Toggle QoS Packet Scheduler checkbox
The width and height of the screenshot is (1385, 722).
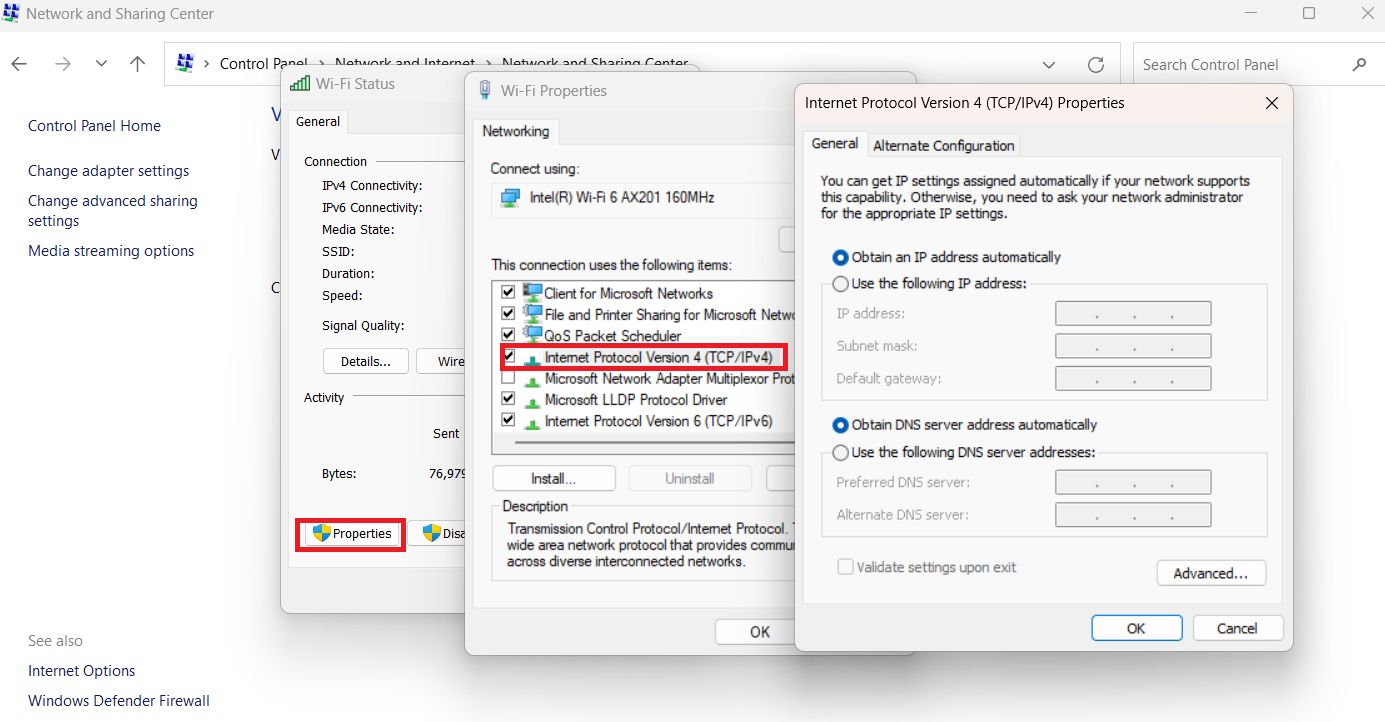click(x=508, y=335)
